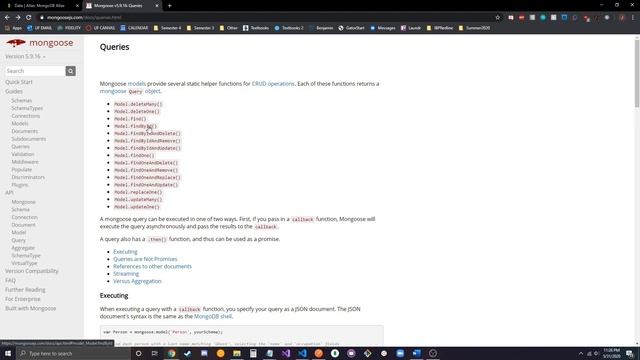The height and width of the screenshot is (360, 640).
Task: Select the Mongoose v5.9.16 Queries tab
Action: point(122,6)
